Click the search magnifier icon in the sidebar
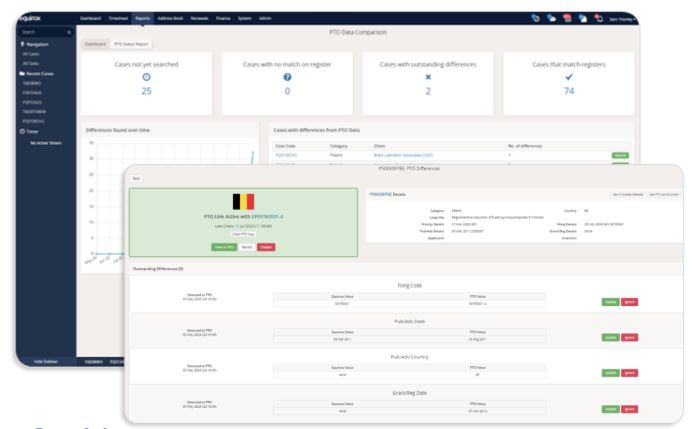 67,33
